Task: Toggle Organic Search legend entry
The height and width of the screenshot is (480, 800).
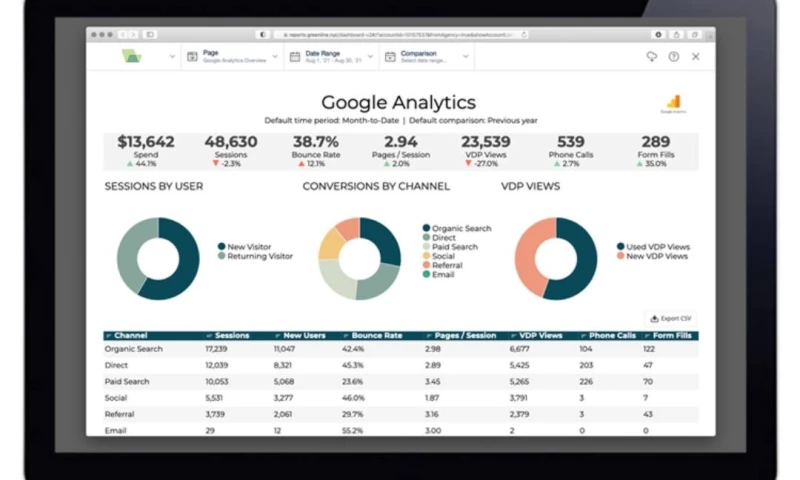Action: (457, 228)
